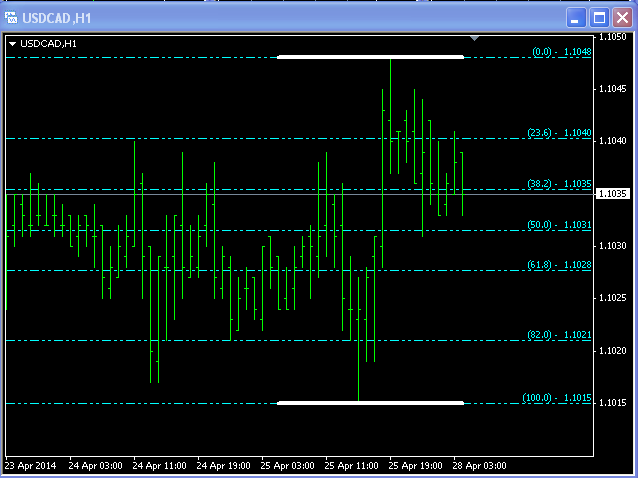Click the lower white line at 1.1015
640x480 pixels.
coord(370,403)
